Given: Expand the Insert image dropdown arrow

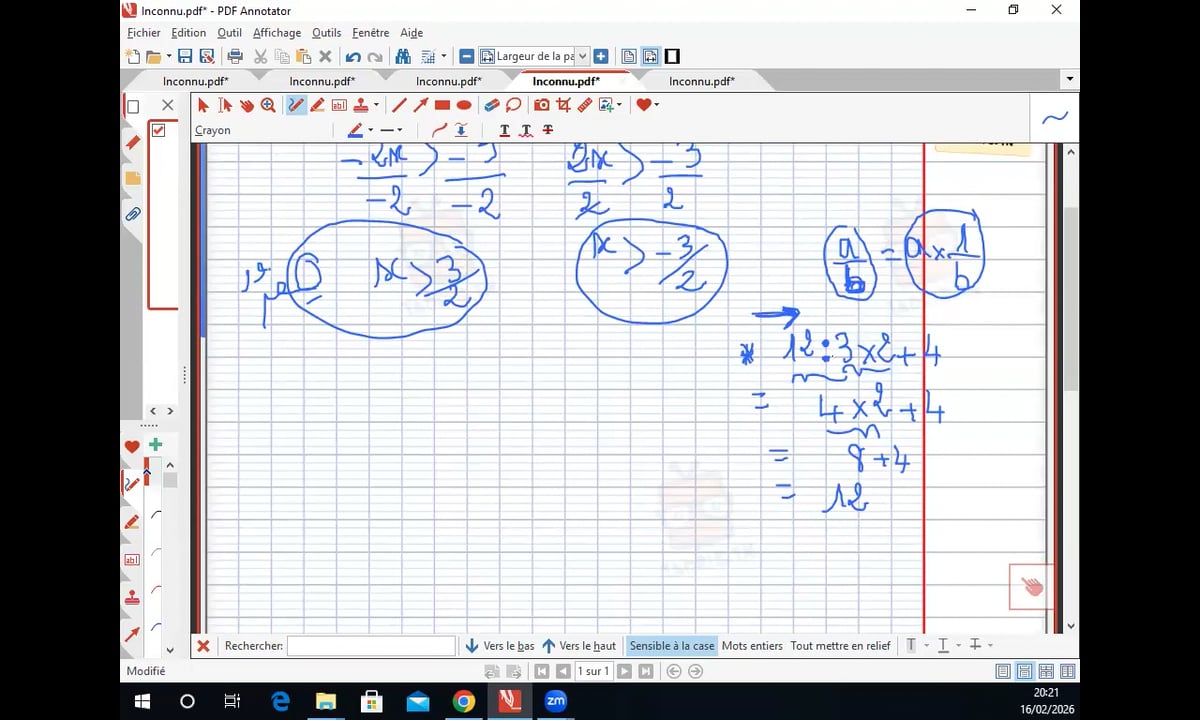Looking at the screenshot, I should click(619, 105).
